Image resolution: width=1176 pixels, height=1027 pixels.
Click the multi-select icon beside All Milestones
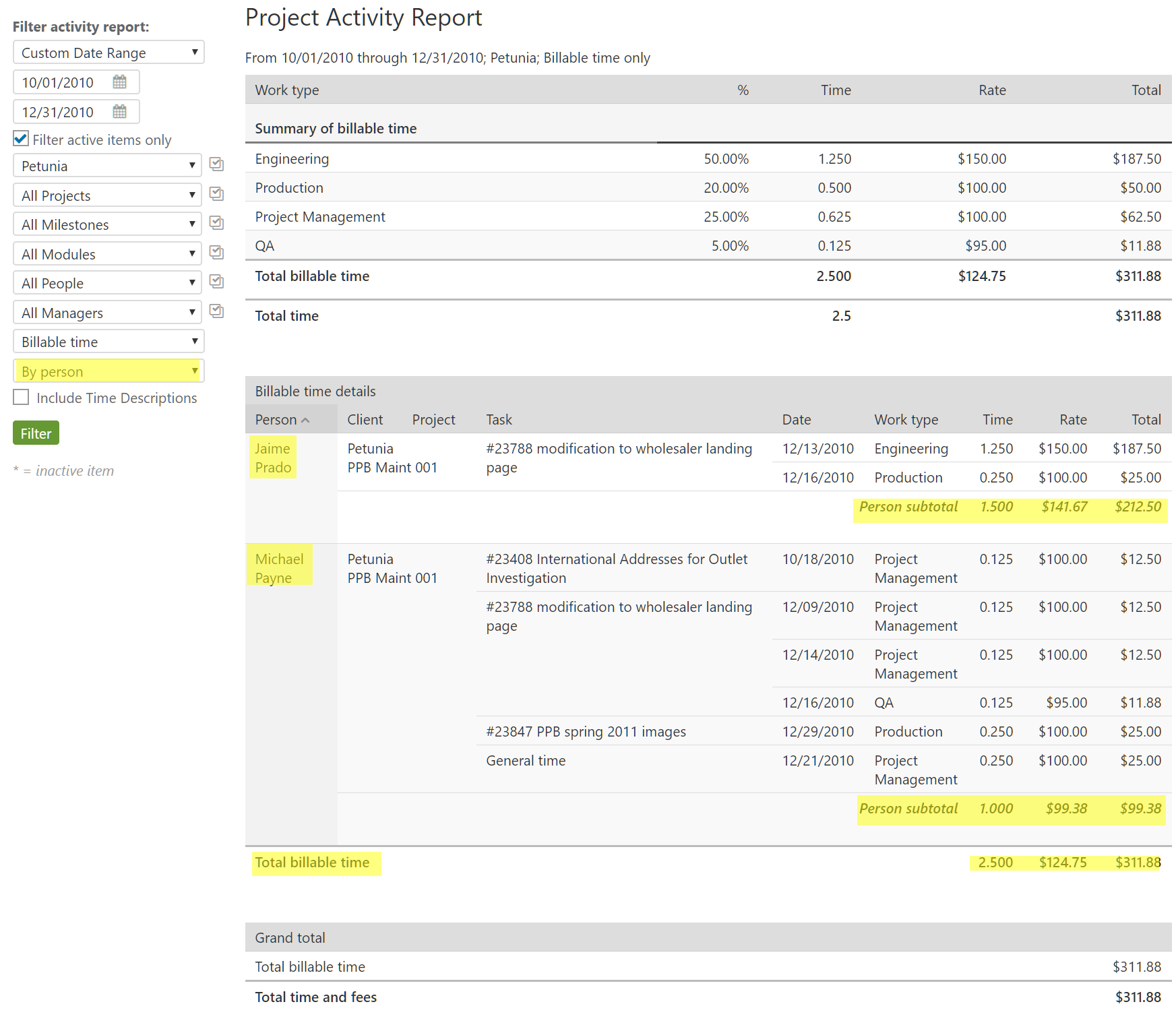tap(216, 223)
